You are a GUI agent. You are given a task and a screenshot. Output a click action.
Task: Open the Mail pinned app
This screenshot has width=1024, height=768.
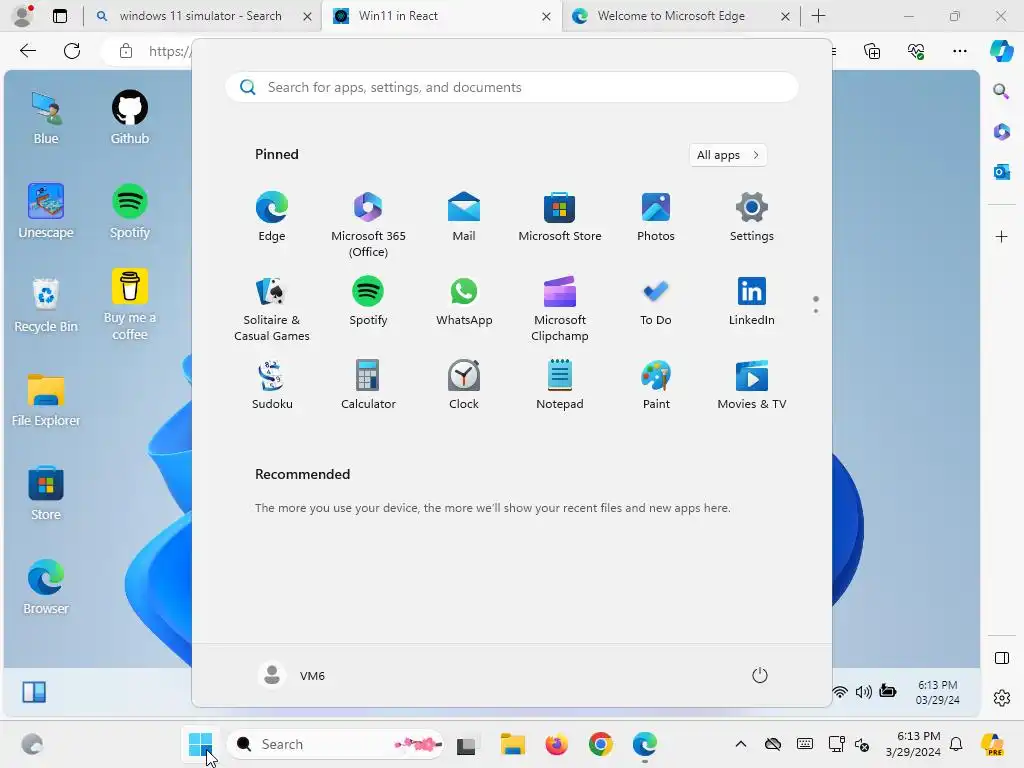[464, 217]
